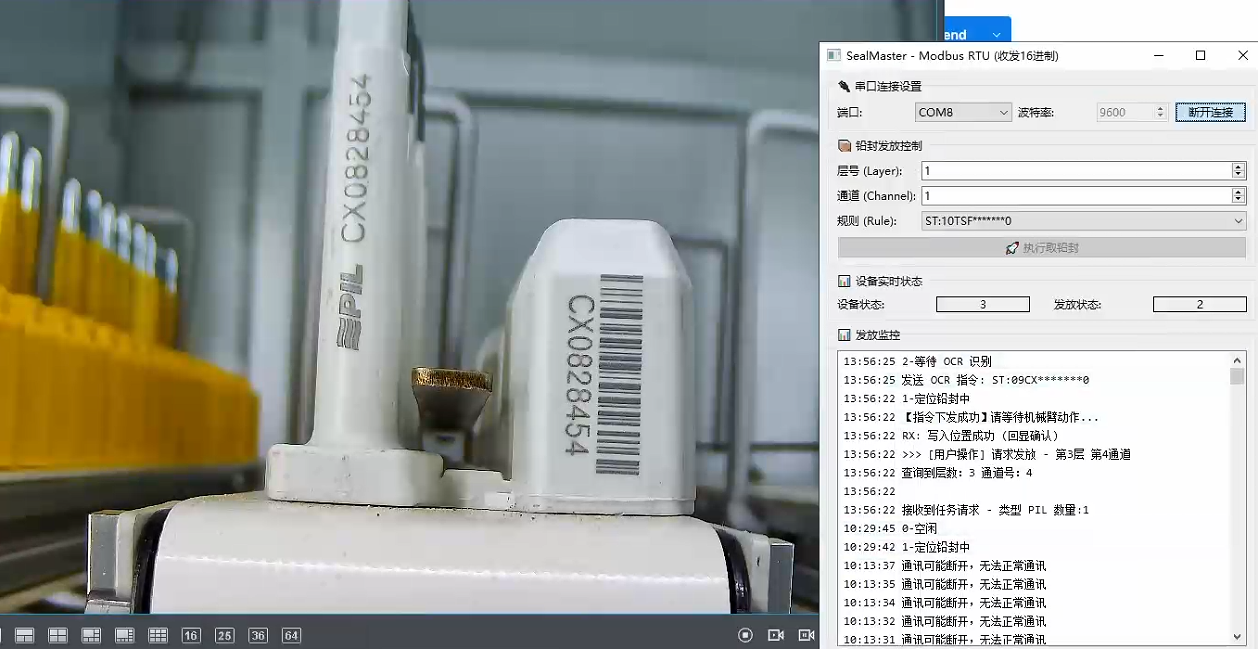Viewport: 1258px width, 649px height.
Task: Select log line '10:13:37 通讯可能断开,无法正常通讯'
Action: pyautogui.click(x=945, y=565)
